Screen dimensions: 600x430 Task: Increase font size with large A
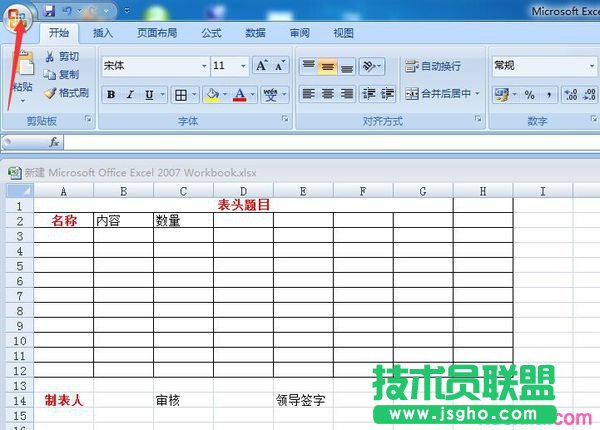click(262, 66)
